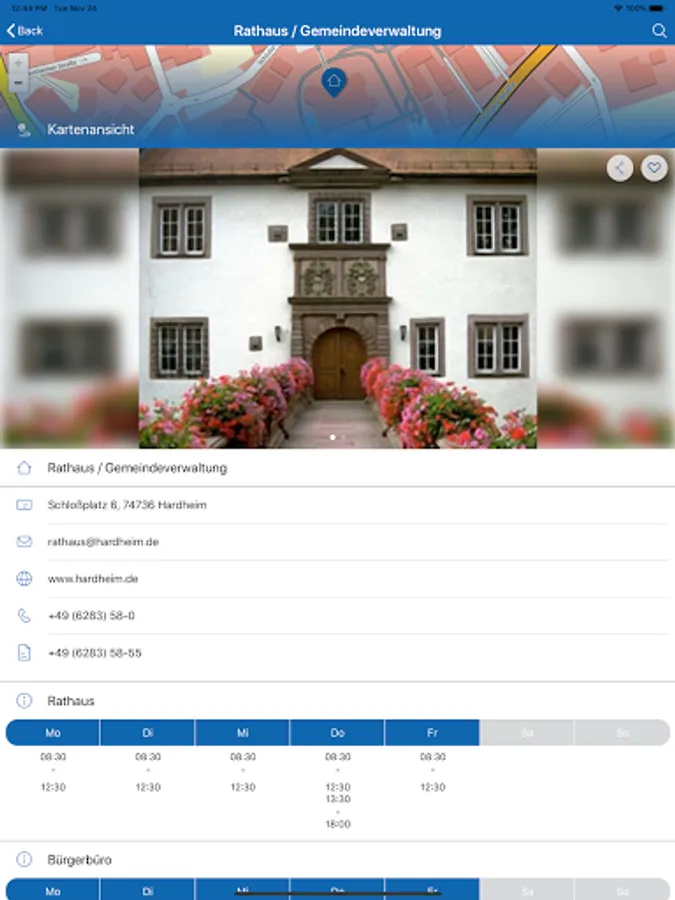Select Sa tab in Rathaus hours

coord(527,733)
